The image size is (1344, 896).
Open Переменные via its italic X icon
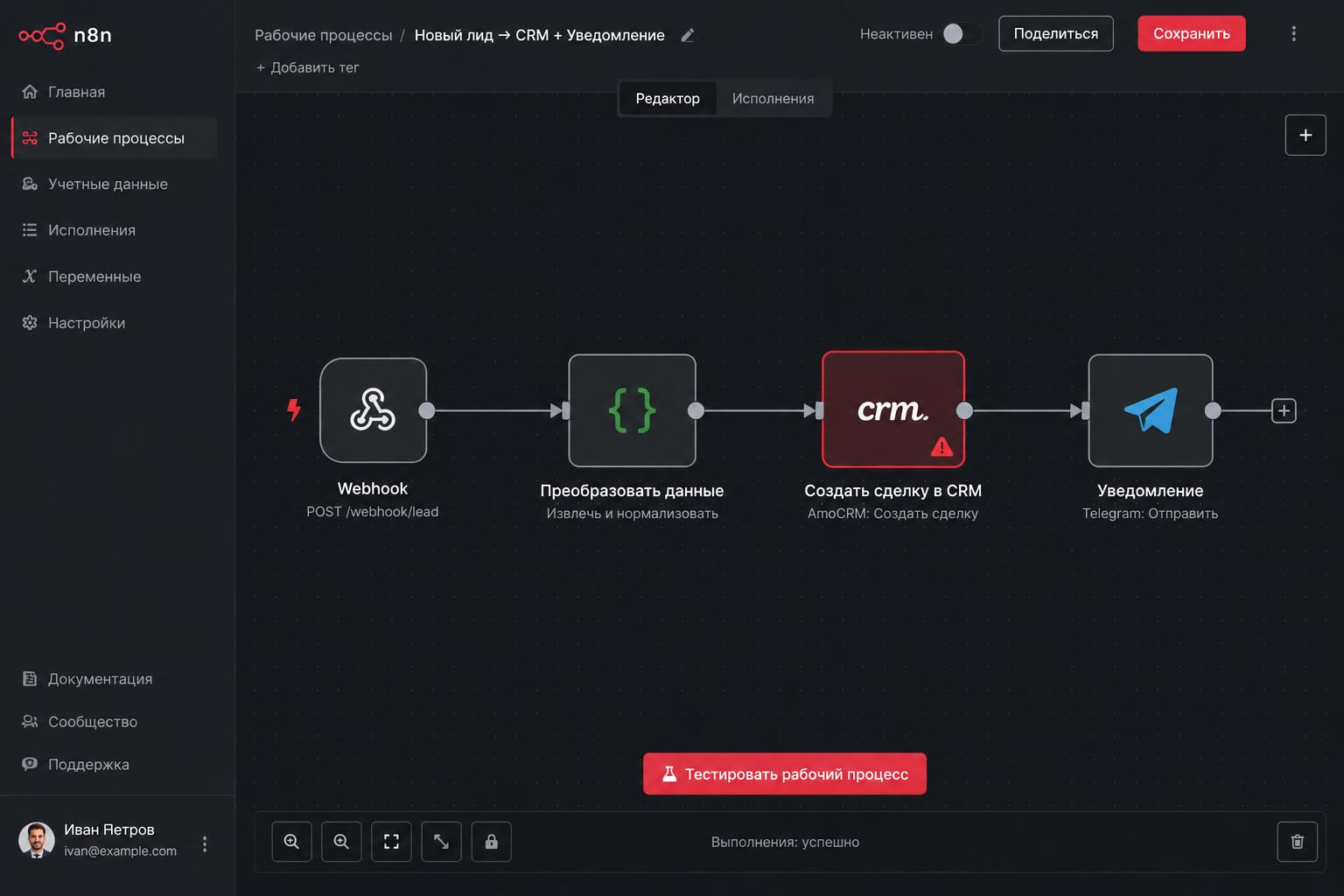[x=30, y=276]
